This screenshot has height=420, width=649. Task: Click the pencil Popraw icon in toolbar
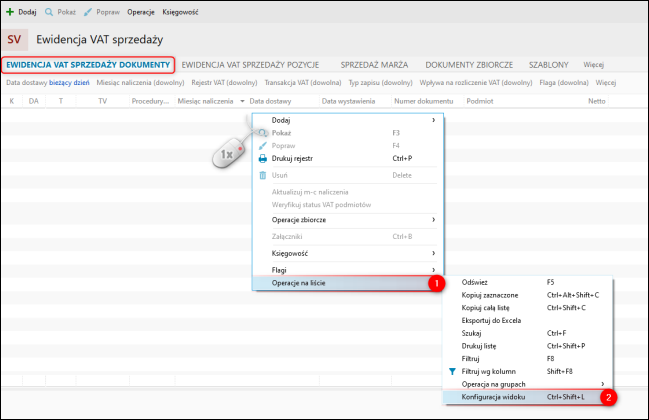tap(87, 12)
